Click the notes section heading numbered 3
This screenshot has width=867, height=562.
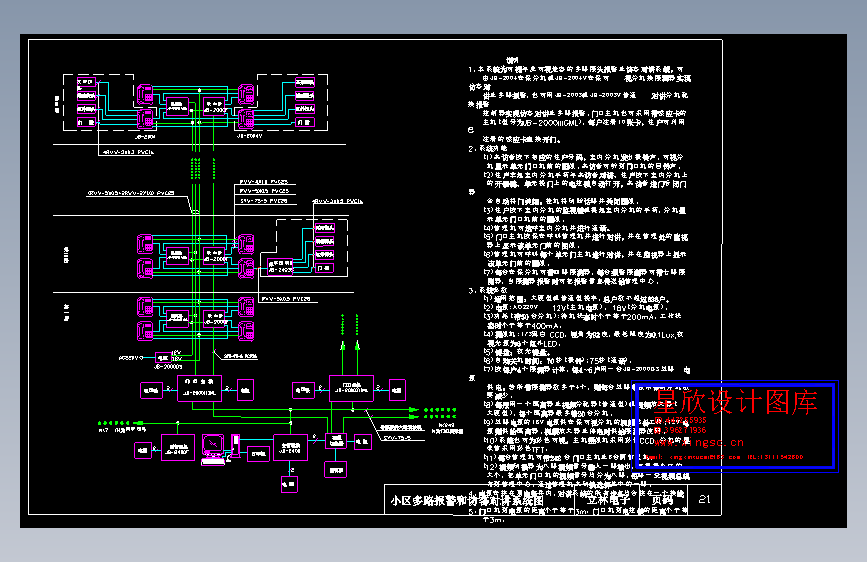coord(488,290)
